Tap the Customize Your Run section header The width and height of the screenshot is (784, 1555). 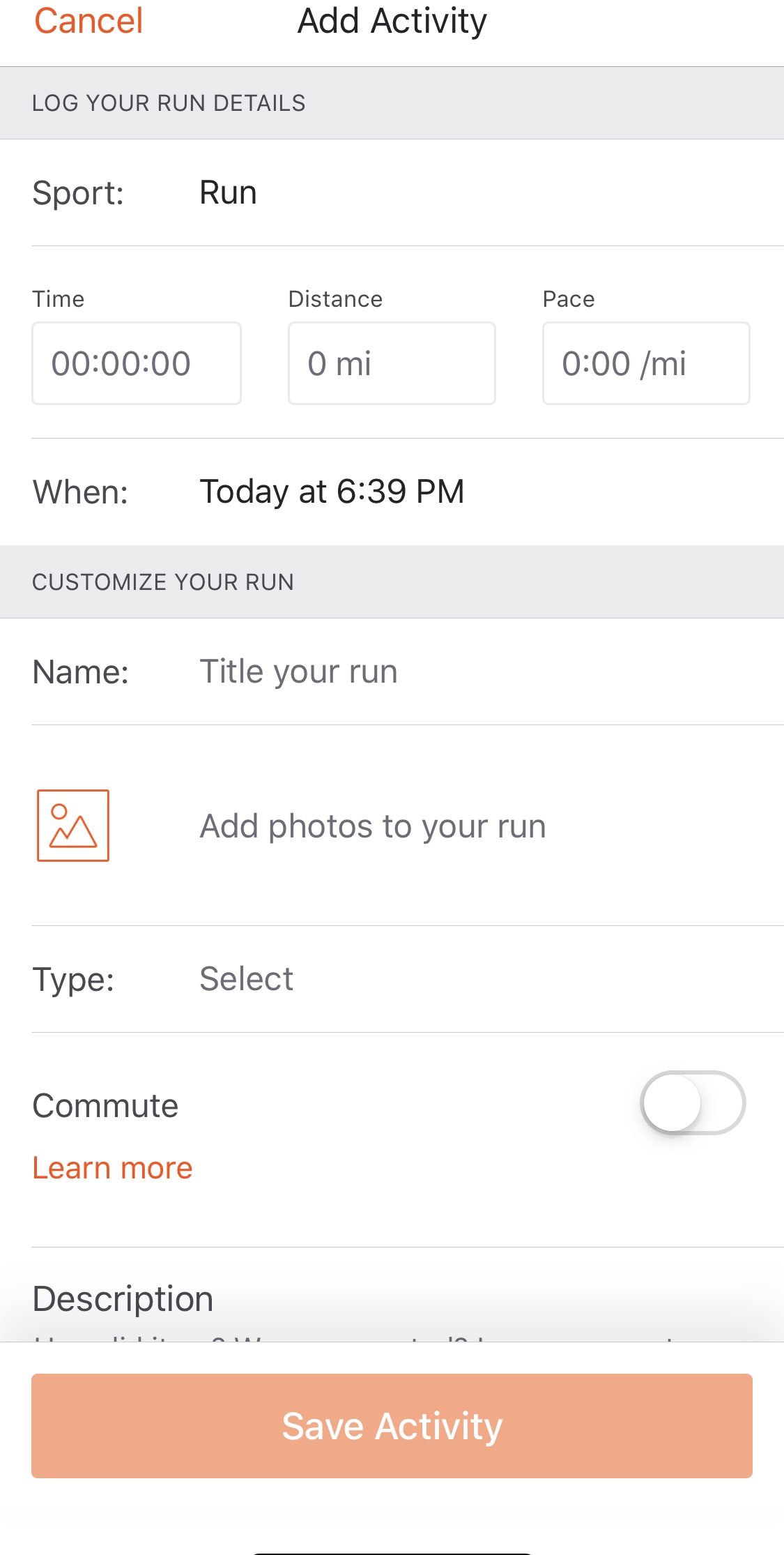(x=163, y=582)
